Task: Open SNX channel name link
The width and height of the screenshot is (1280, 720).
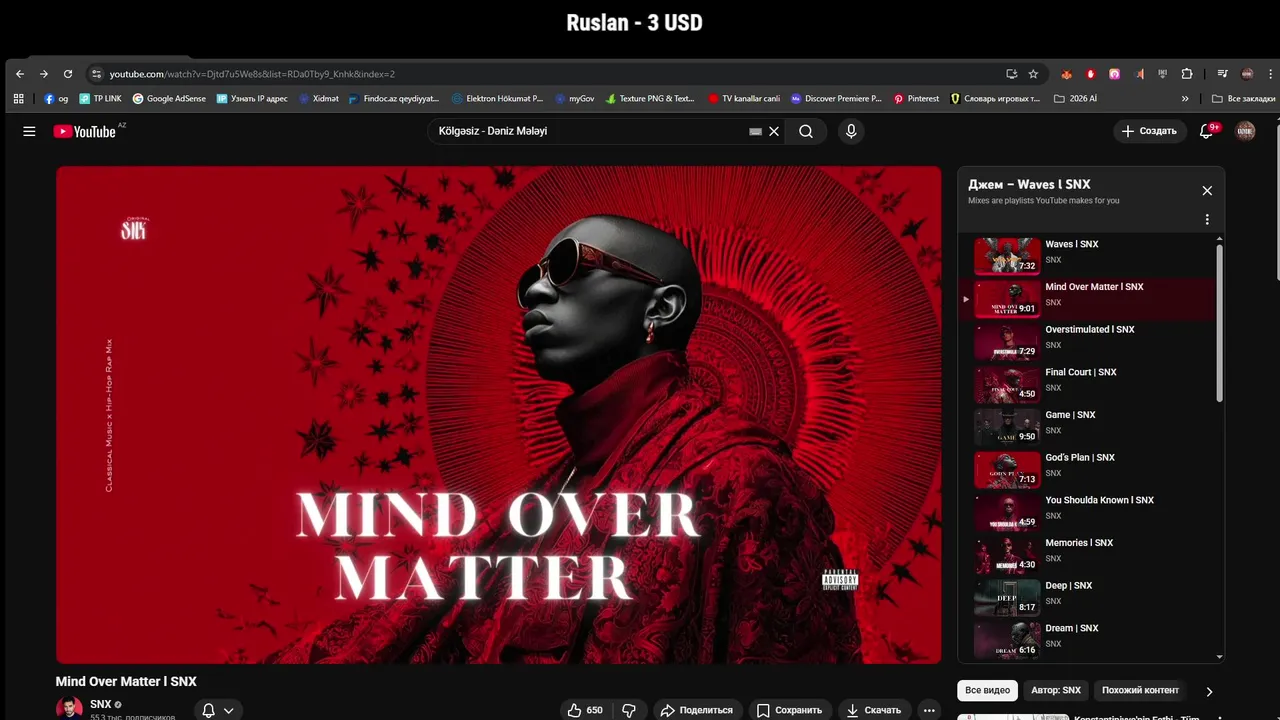Action: 101,704
